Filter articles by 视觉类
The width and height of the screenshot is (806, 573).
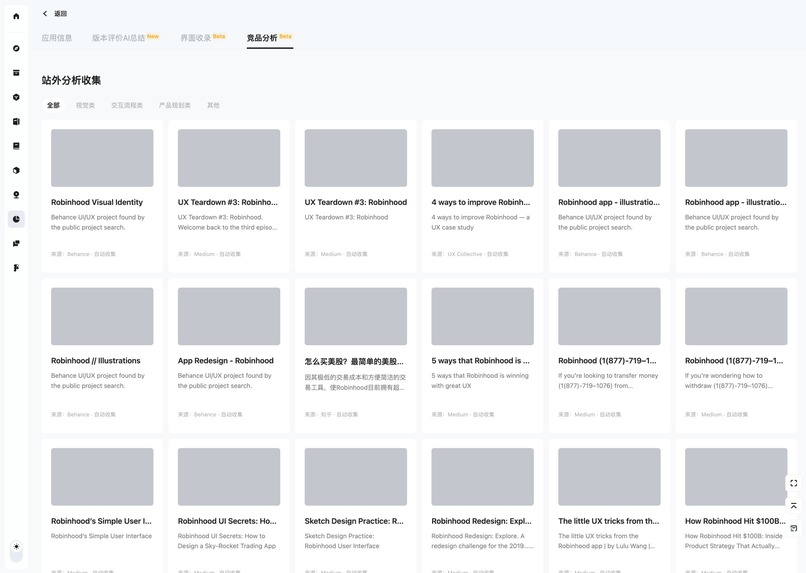(x=85, y=105)
